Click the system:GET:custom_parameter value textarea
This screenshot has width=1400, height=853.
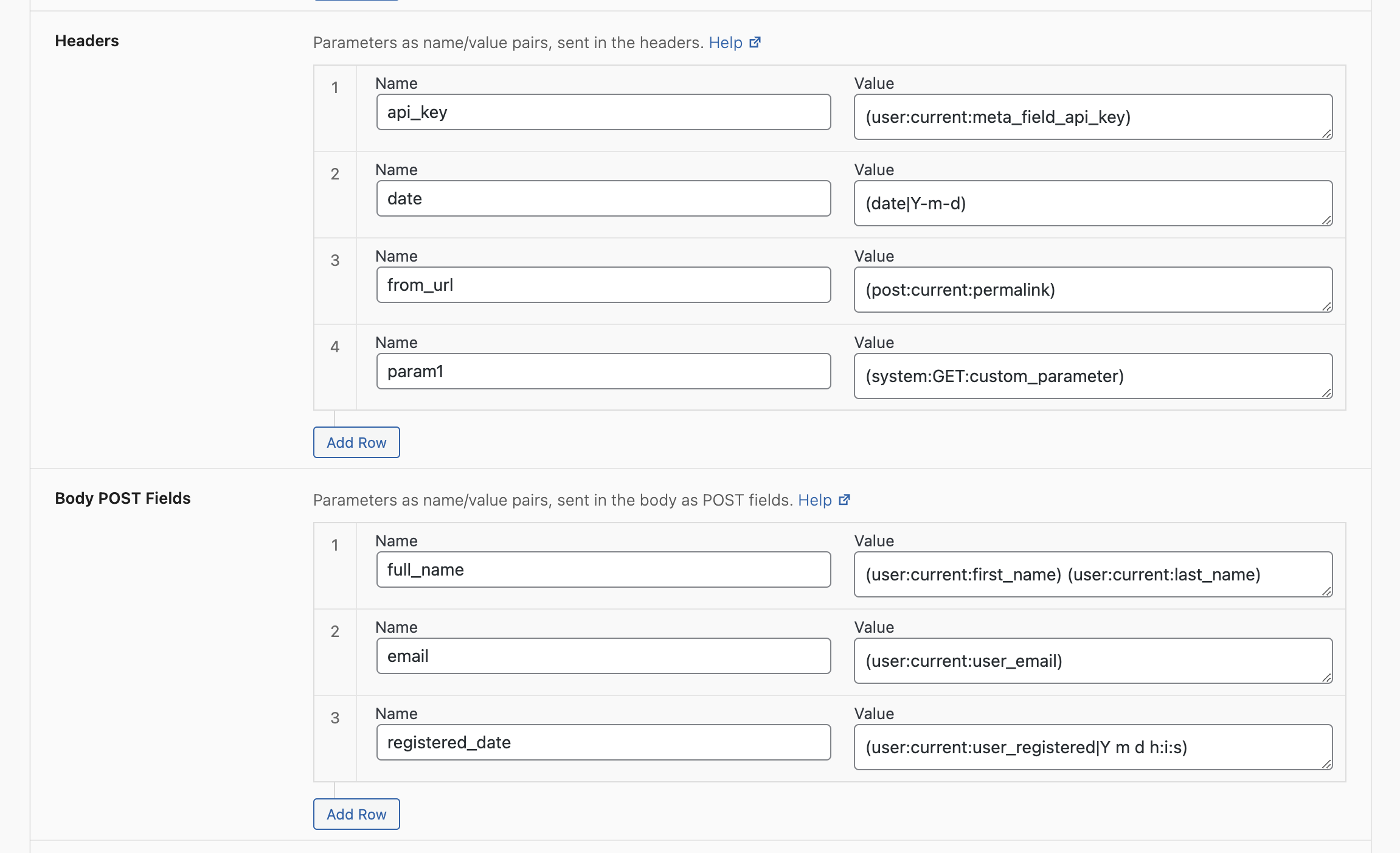tap(1093, 376)
